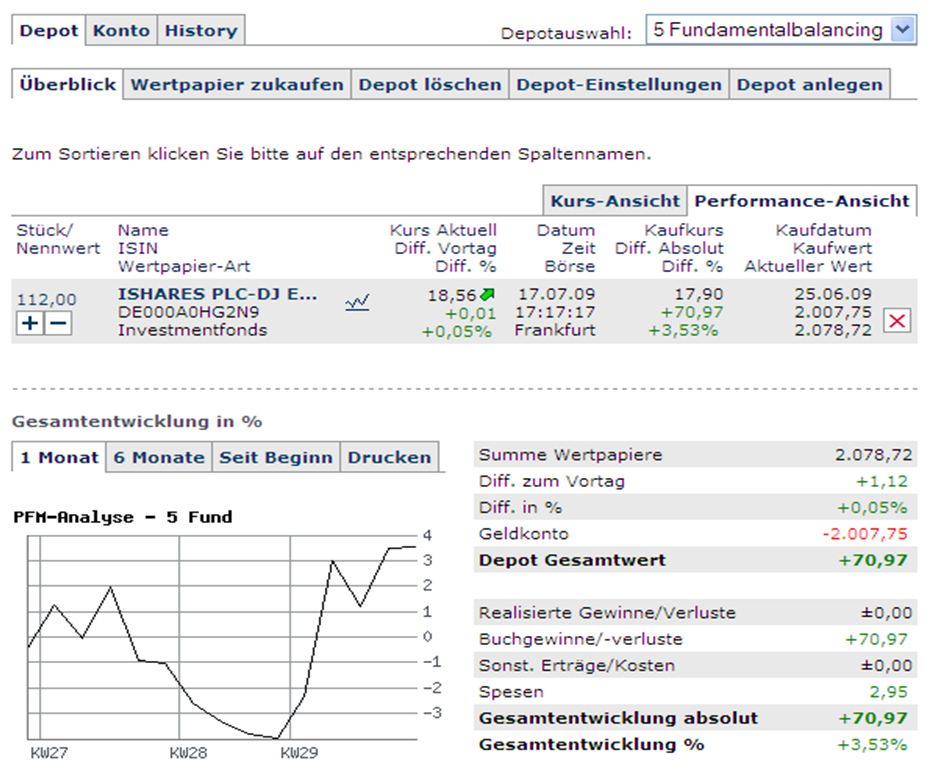Click the Drucken button
This screenshot has width=934, height=772.
[389, 457]
